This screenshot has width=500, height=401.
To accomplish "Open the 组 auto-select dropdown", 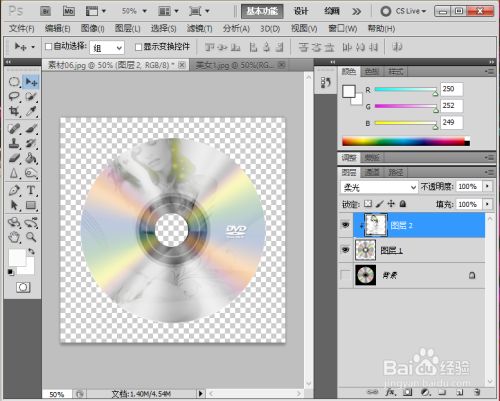I will point(107,48).
